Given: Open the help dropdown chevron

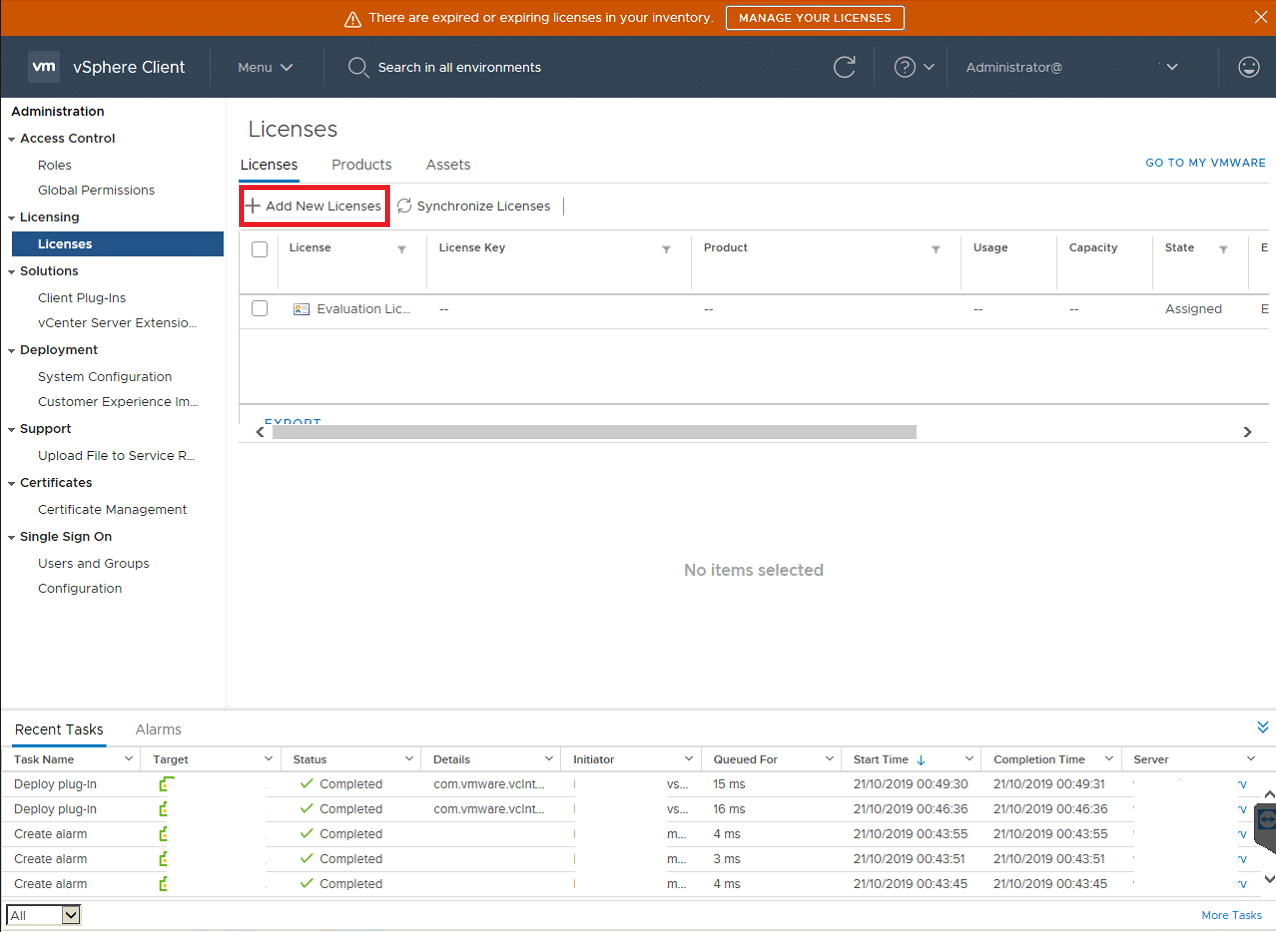Looking at the screenshot, I should 928,67.
